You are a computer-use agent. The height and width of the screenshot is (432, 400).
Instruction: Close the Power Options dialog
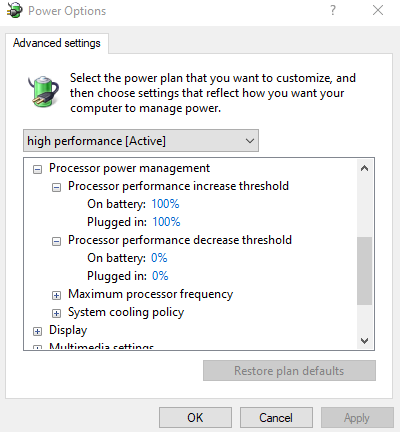pyautogui.click(x=378, y=10)
